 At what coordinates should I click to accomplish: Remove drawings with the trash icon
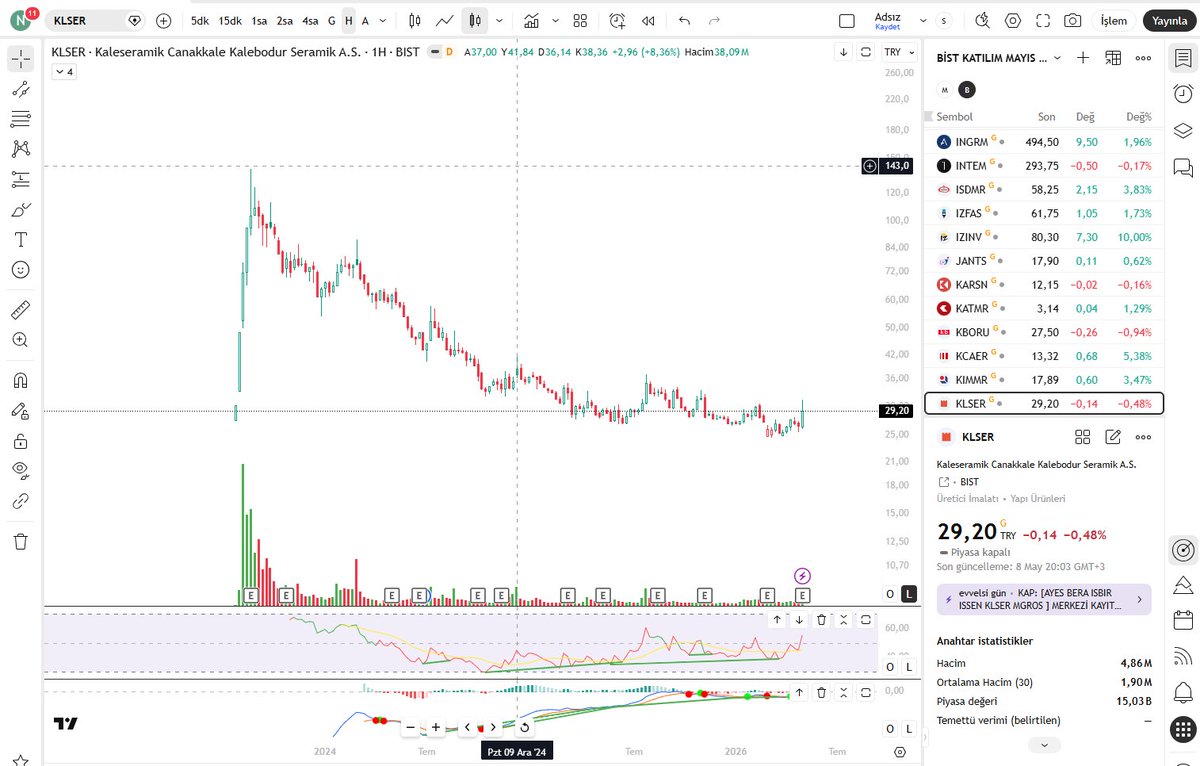20,541
